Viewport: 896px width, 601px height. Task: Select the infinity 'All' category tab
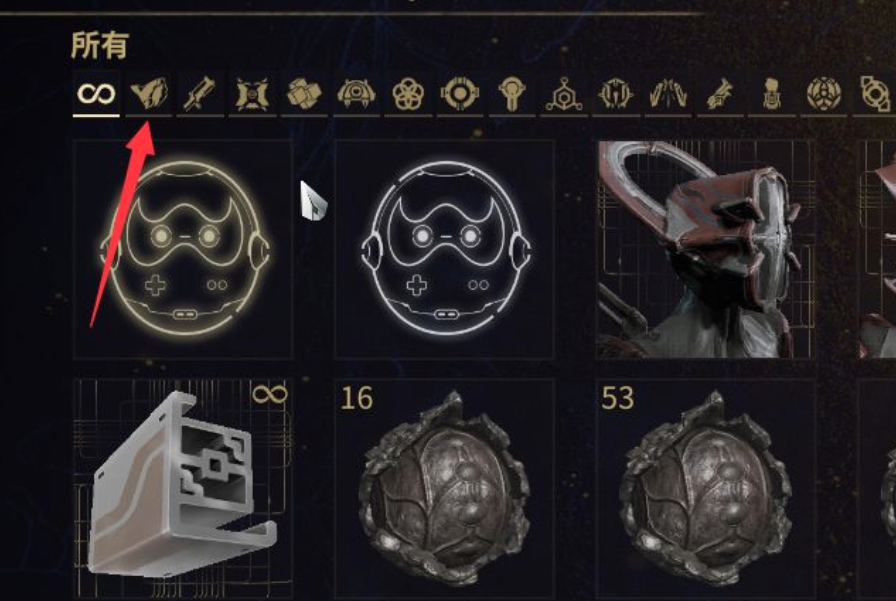(96, 94)
